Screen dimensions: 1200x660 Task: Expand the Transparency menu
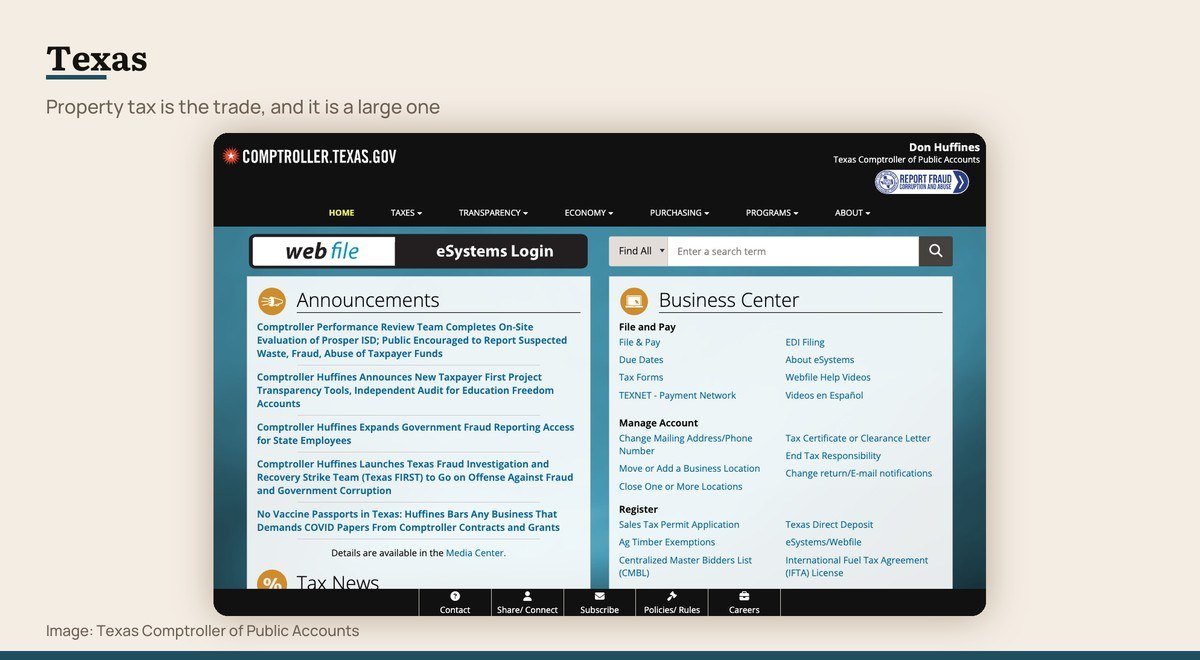click(x=493, y=213)
